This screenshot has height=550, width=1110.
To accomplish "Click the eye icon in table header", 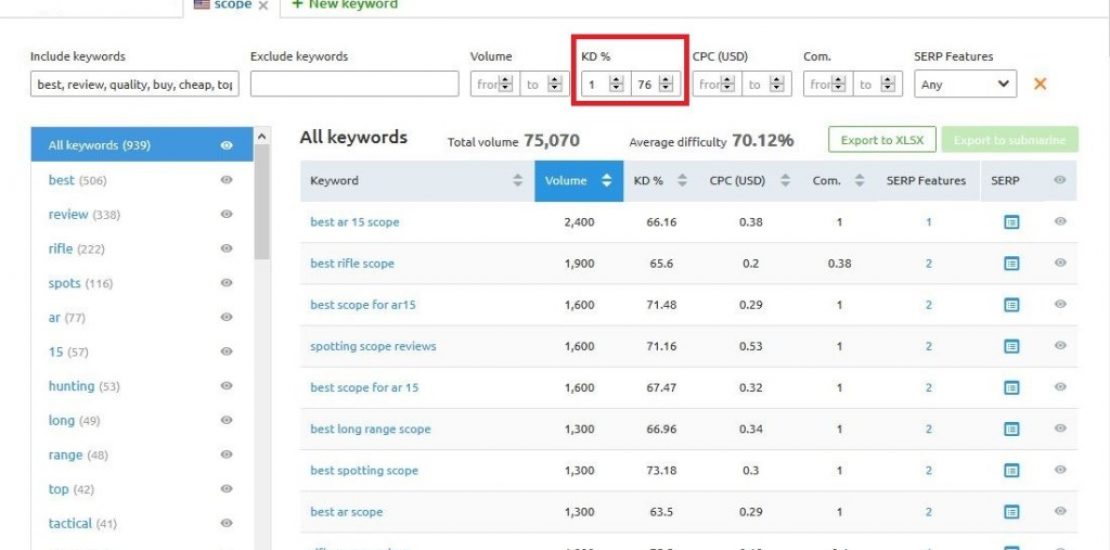I will (1060, 181).
